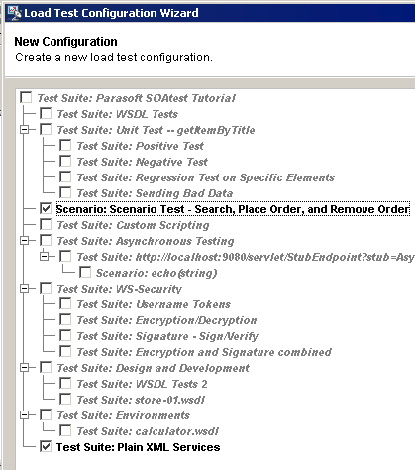415x470 pixels.
Task: Collapse the Environments node
Action: point(24,415)
